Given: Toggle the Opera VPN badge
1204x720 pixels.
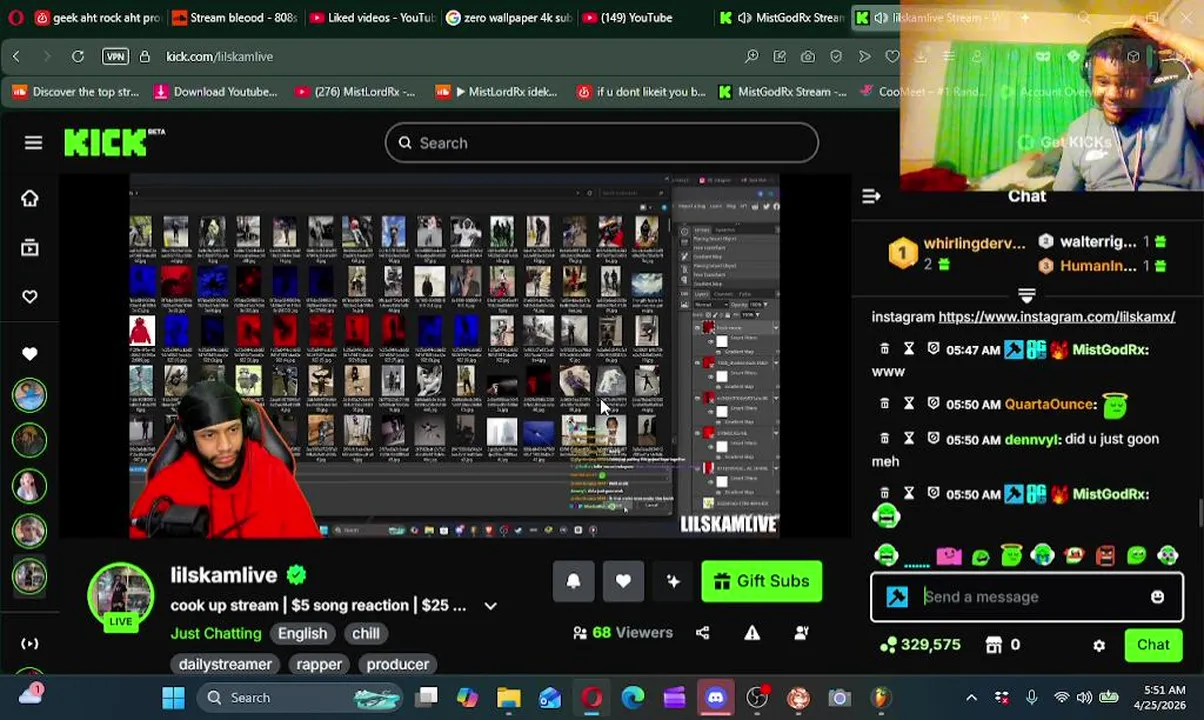Looking at the screenshot, I should (x=115, y=57).
